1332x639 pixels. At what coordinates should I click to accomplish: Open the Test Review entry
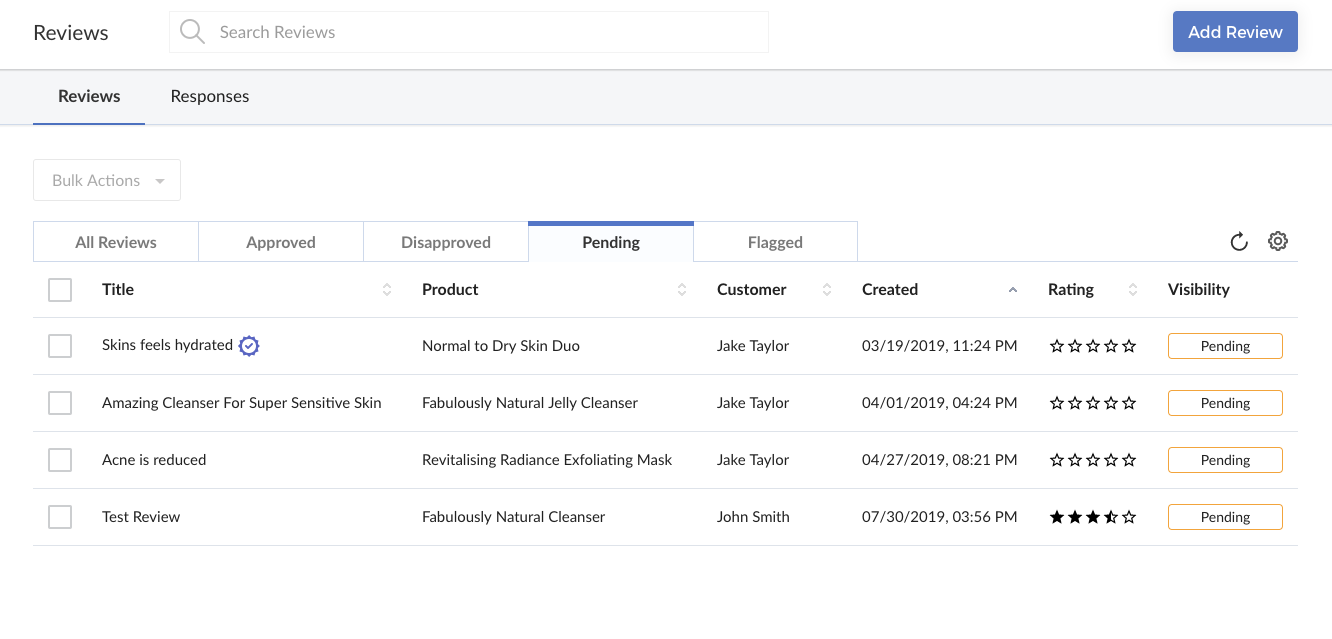pyautogui.click(x=141, y=517)
